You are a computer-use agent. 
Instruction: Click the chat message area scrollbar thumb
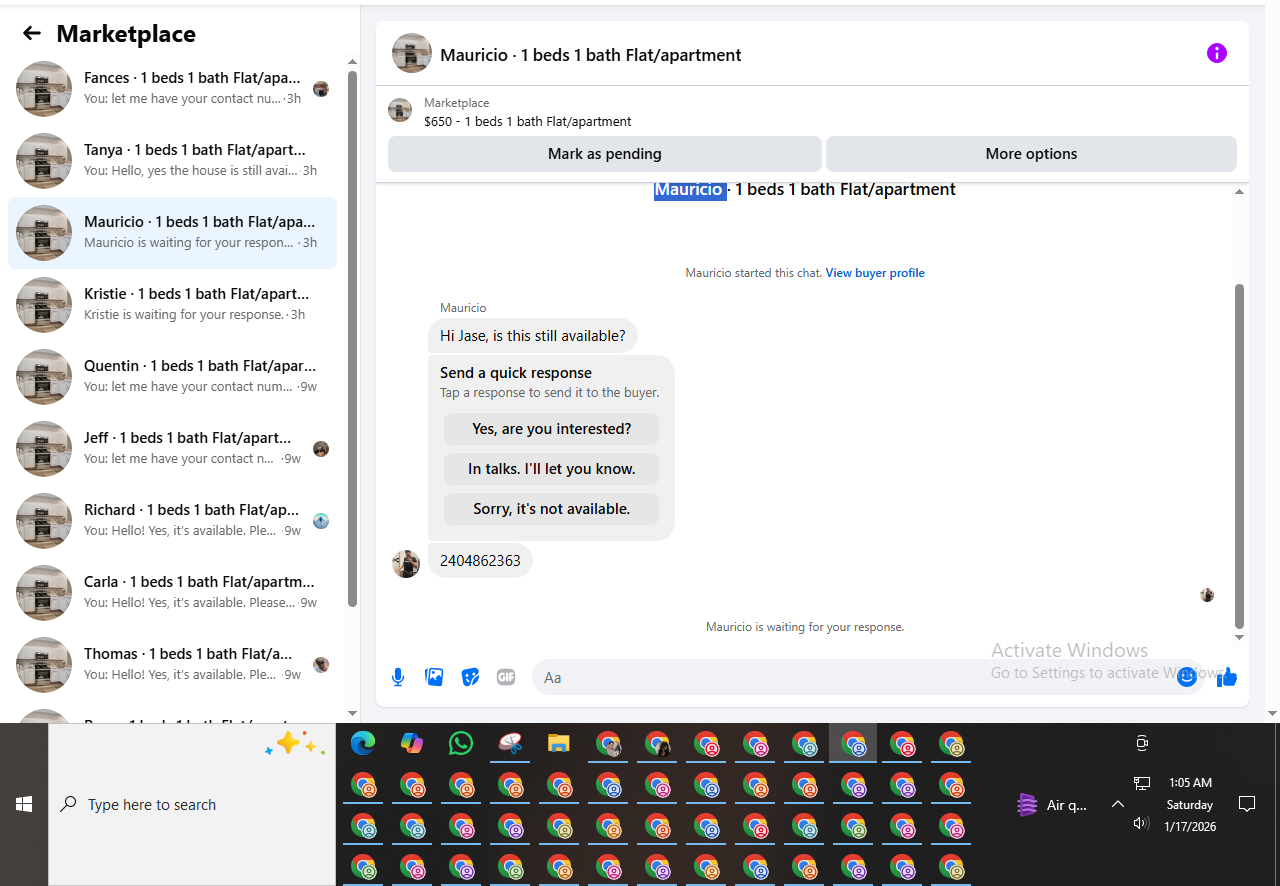pos(1240,455)
